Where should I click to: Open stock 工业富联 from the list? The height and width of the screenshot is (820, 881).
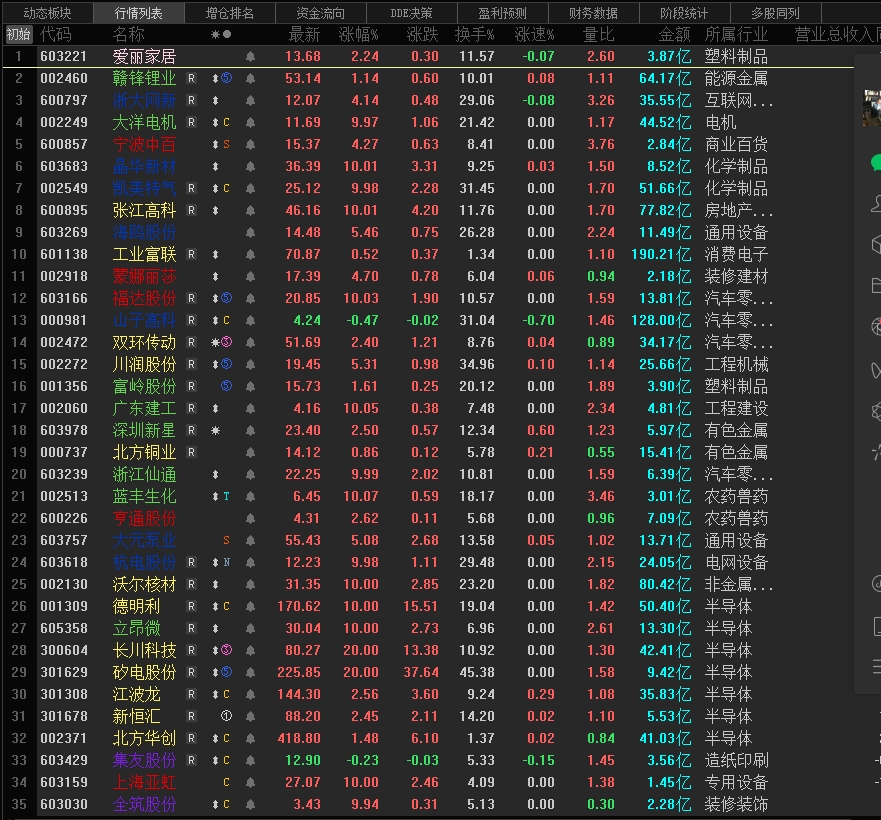tap(144, 254)
